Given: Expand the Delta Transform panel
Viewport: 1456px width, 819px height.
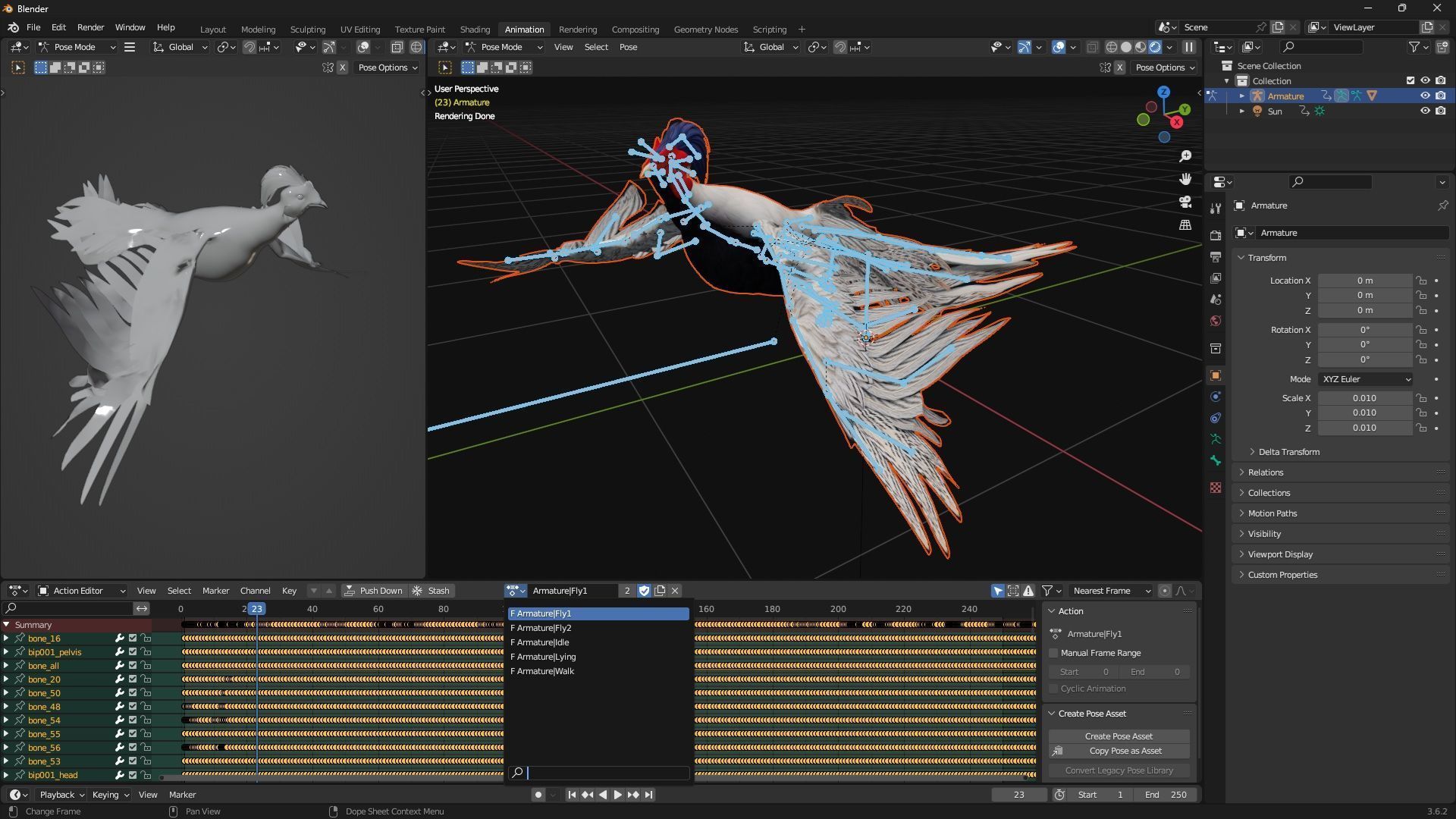Looking at the screenshot, I should pos(1288,452).
